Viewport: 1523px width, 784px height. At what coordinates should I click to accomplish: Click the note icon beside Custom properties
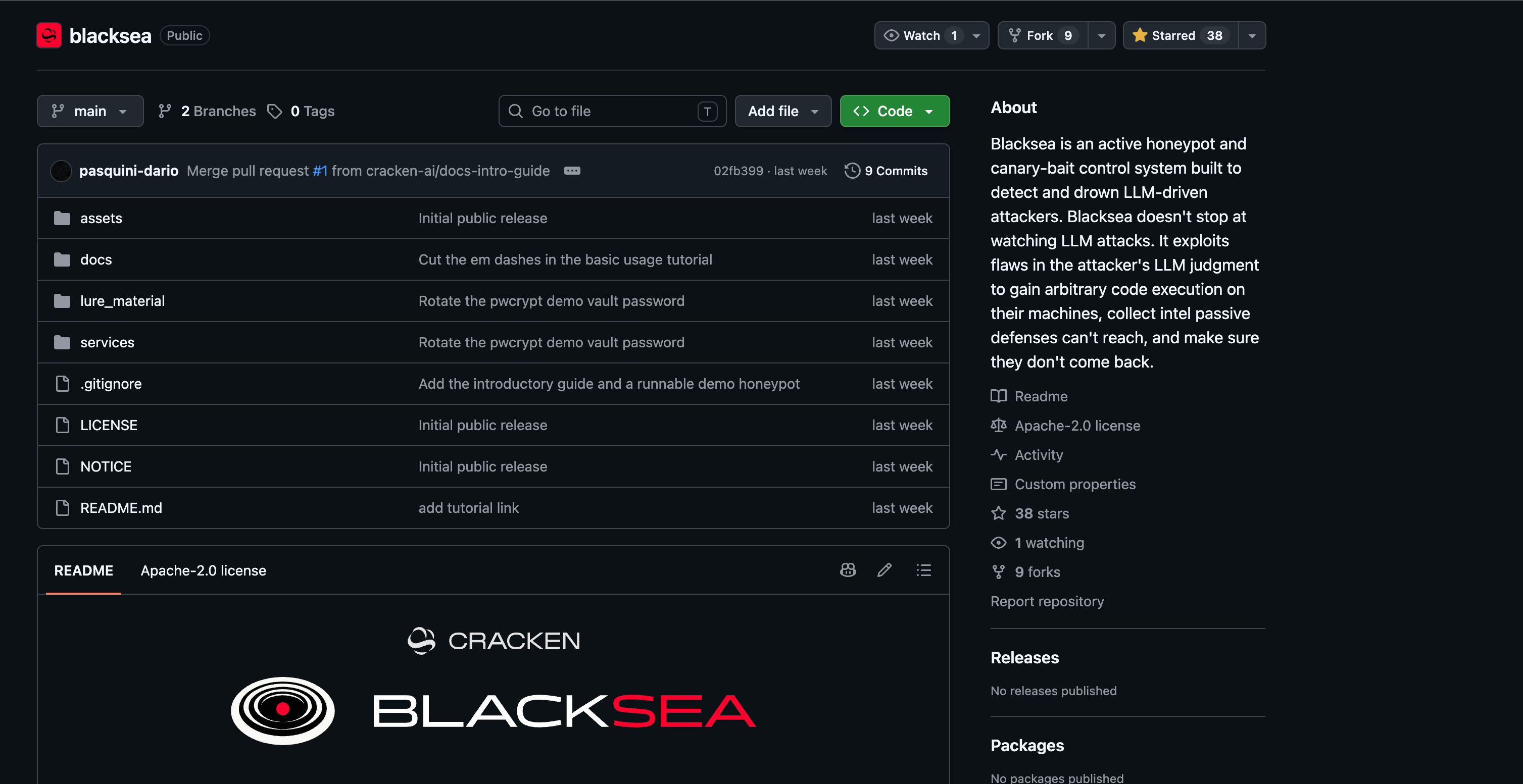[998, 484]
